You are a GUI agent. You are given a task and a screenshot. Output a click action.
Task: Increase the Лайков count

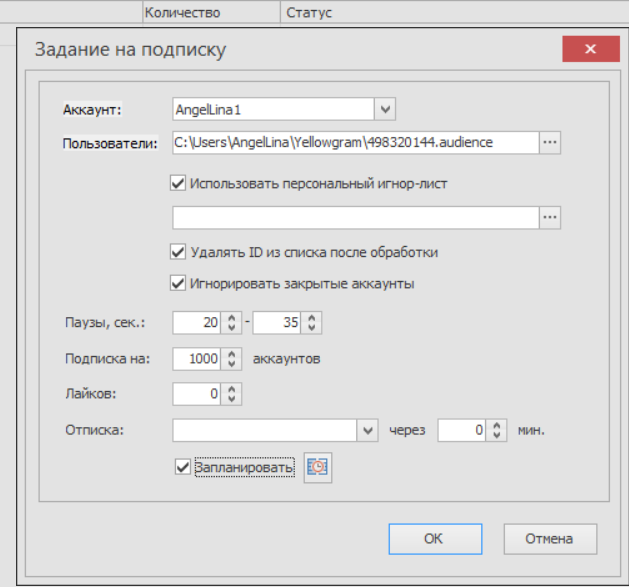tap(232, 389)
